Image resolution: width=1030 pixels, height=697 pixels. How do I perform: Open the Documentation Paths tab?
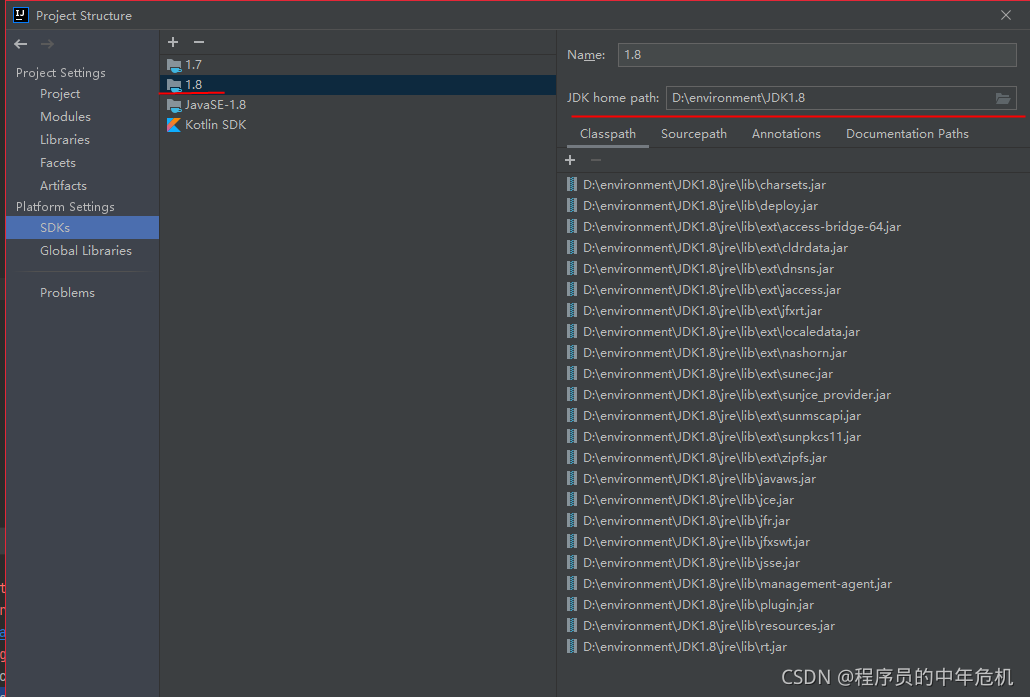point(907,134)
